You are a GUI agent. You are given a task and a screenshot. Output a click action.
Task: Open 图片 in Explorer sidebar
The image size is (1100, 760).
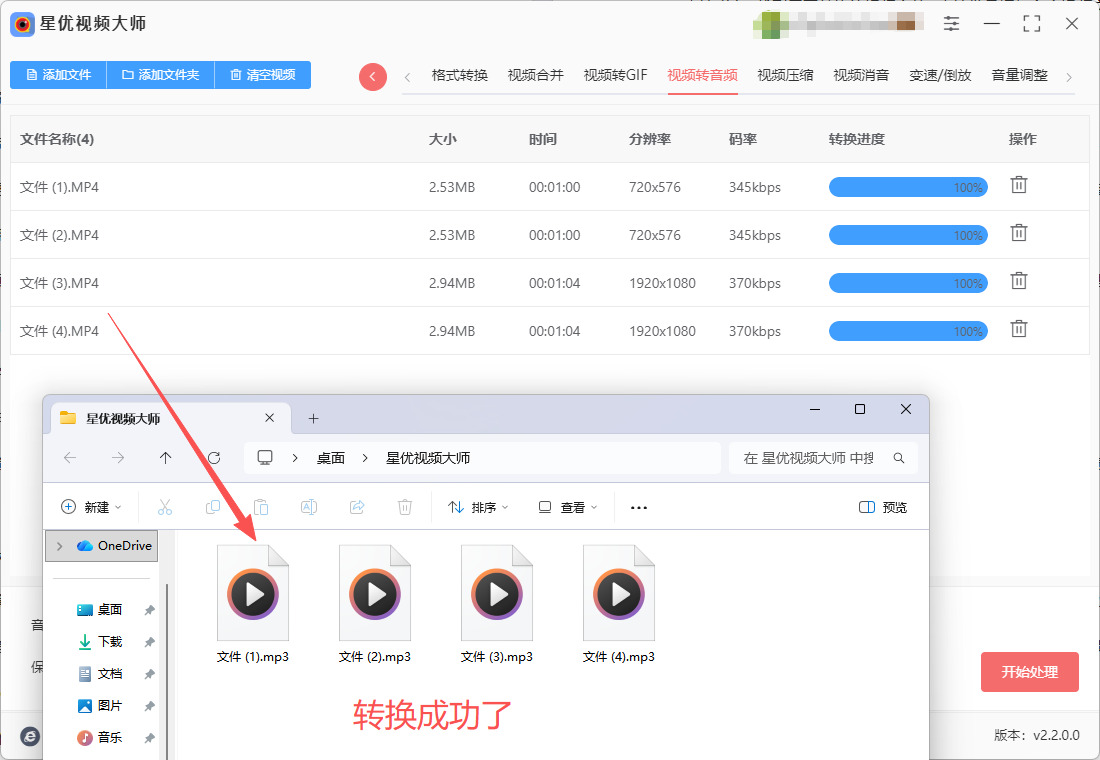tap(110, 706)
